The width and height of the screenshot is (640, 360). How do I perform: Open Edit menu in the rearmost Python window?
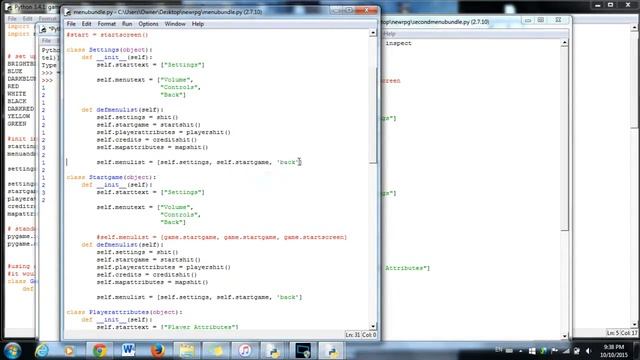[x=27, y=19]
